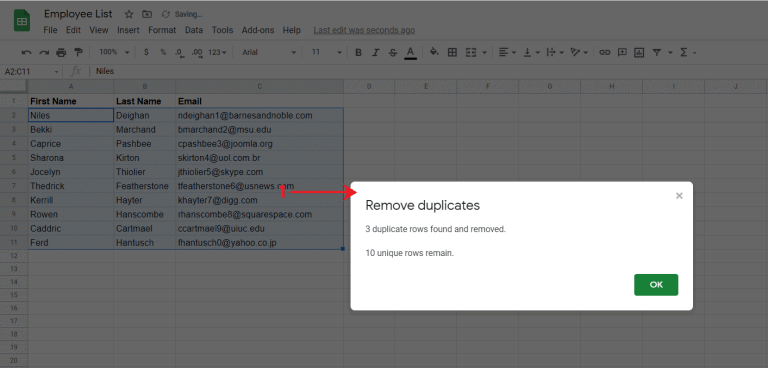Open the font size 11 dropdown
Image resolution: width=768 pixels, height=368 pixels.
pyautogui.click(x=326, y=52)
